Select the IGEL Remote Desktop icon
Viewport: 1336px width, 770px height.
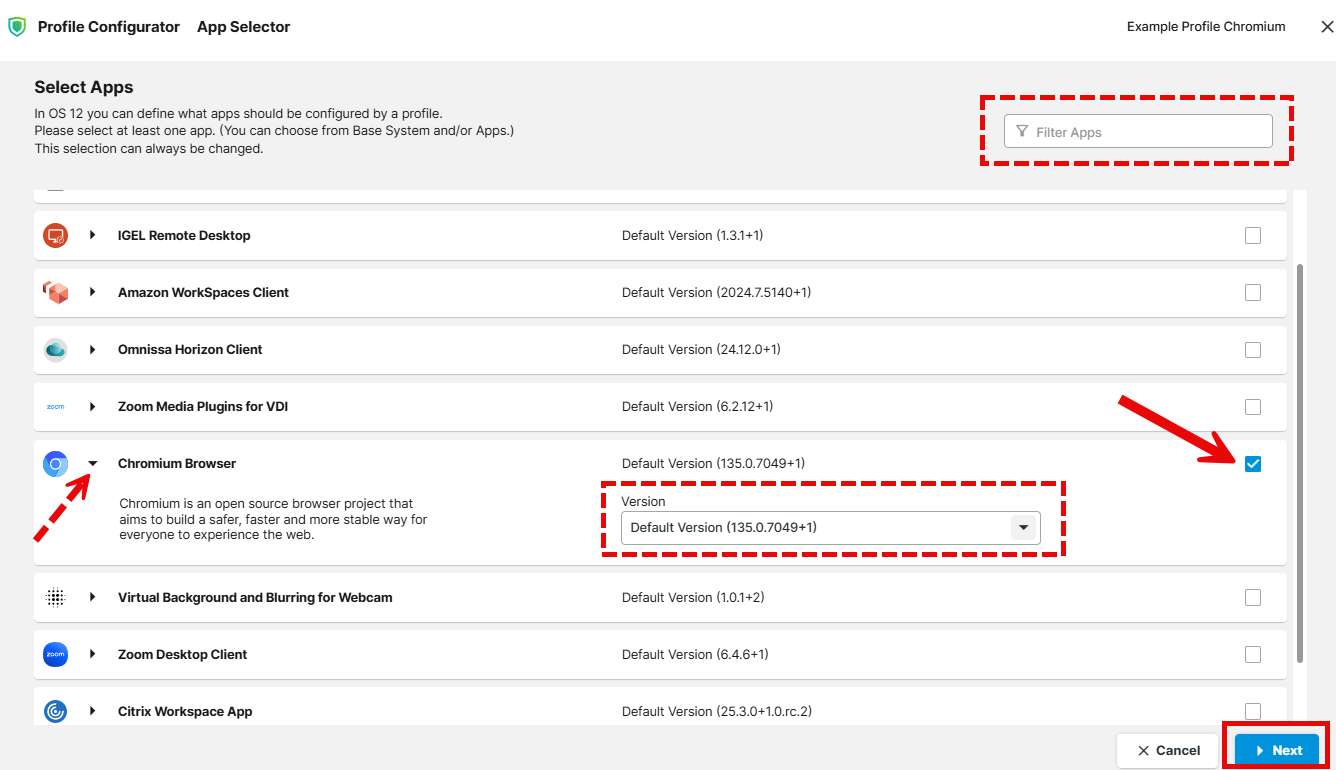(x=55, y=235)
